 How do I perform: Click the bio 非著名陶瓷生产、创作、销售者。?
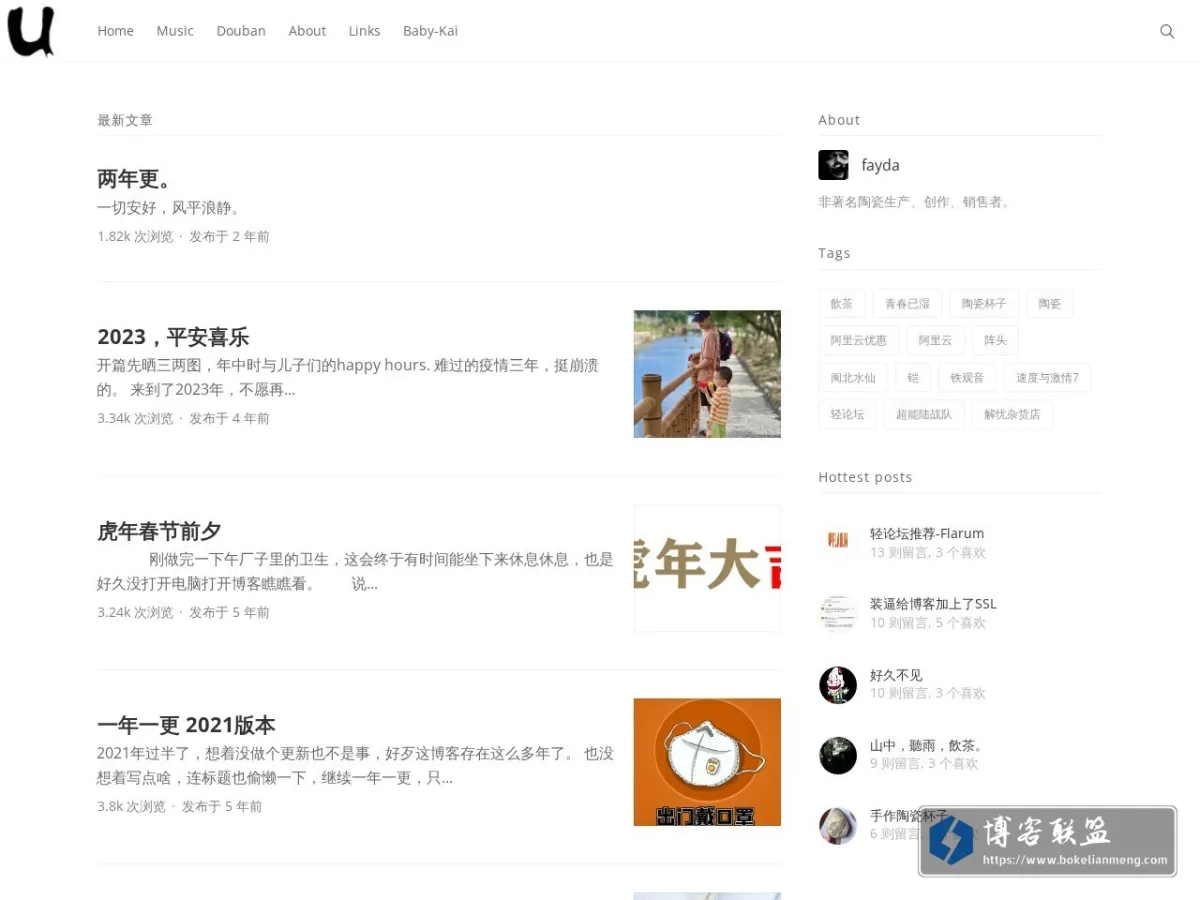pos(916,201)
